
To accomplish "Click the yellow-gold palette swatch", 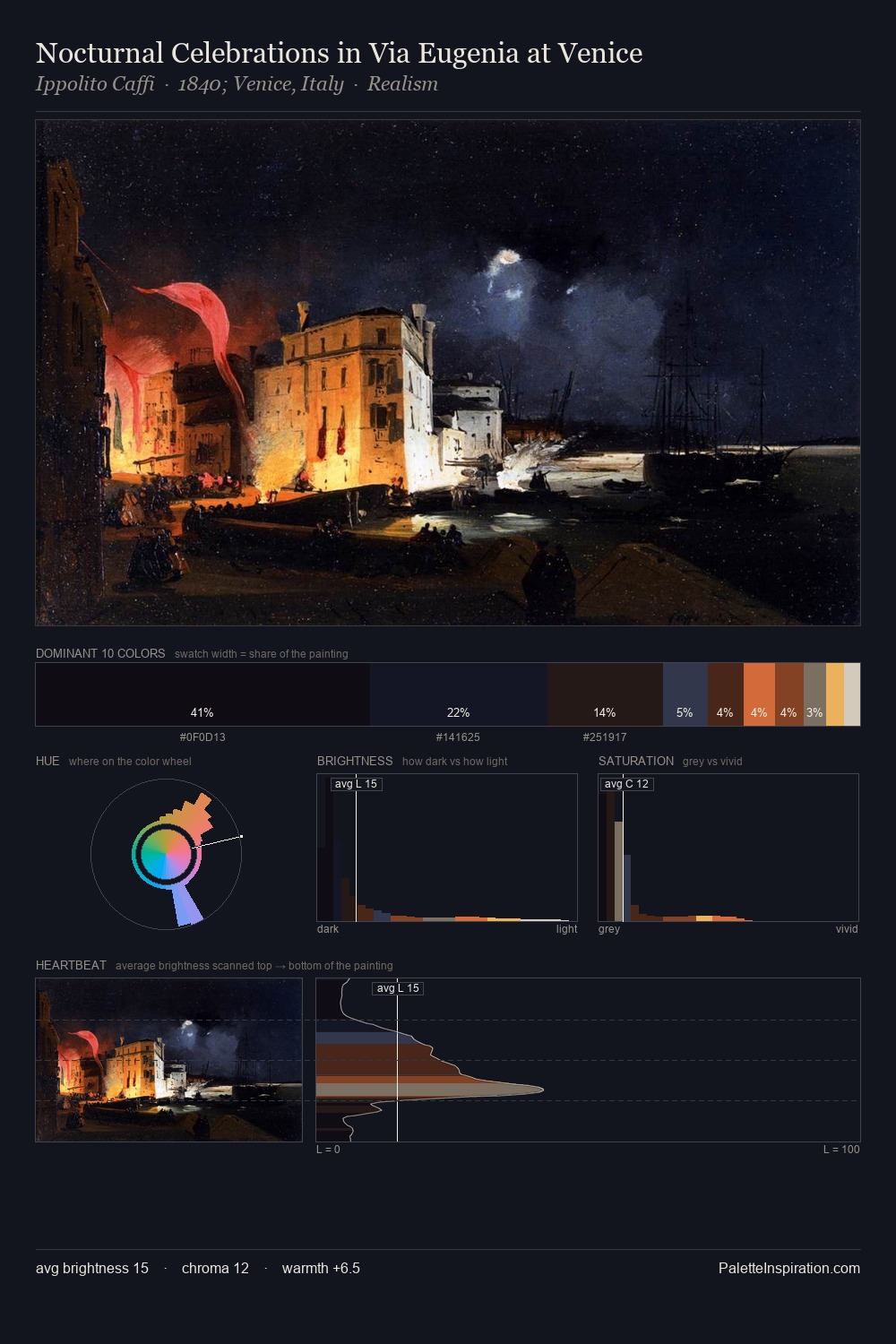I will point(835,694).
